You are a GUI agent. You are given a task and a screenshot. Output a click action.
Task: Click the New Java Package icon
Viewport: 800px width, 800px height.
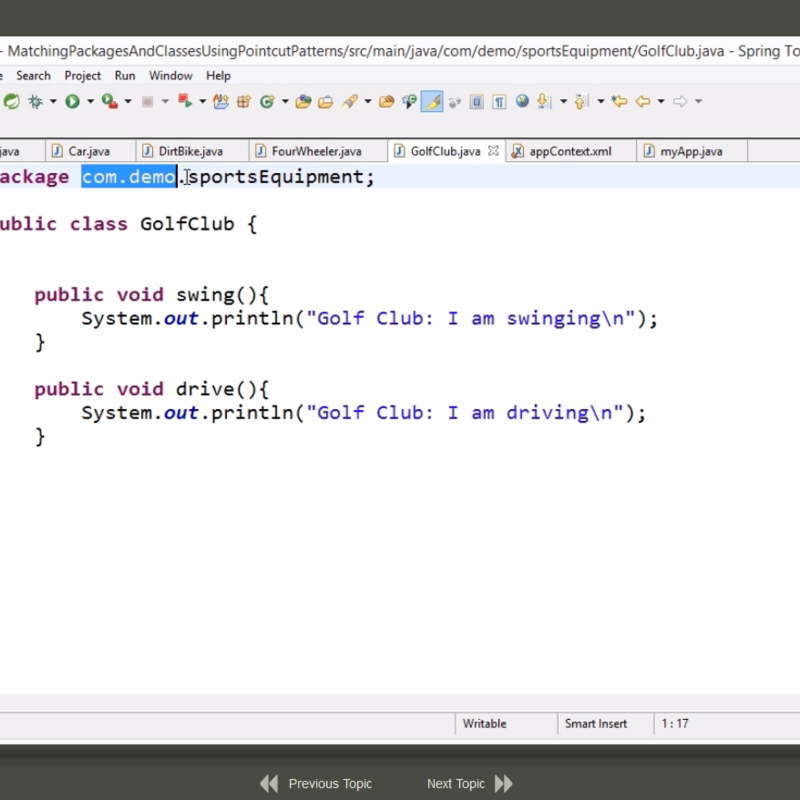pos(244,102)
